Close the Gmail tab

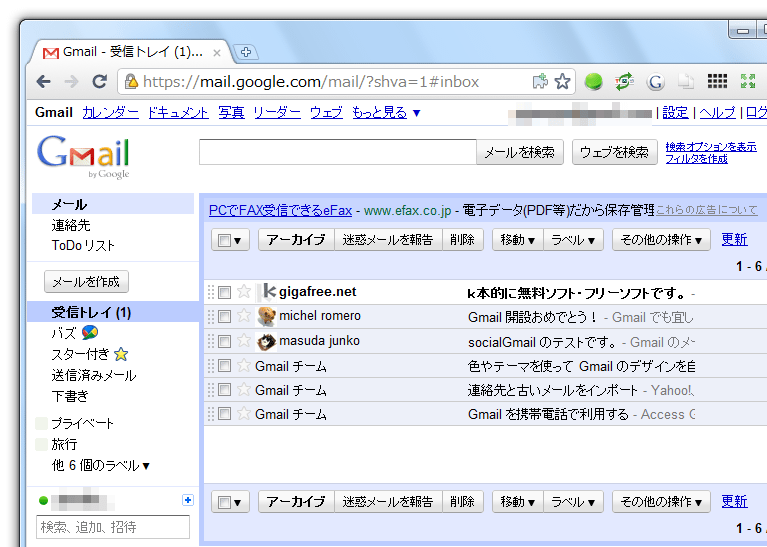click(217, 53)
